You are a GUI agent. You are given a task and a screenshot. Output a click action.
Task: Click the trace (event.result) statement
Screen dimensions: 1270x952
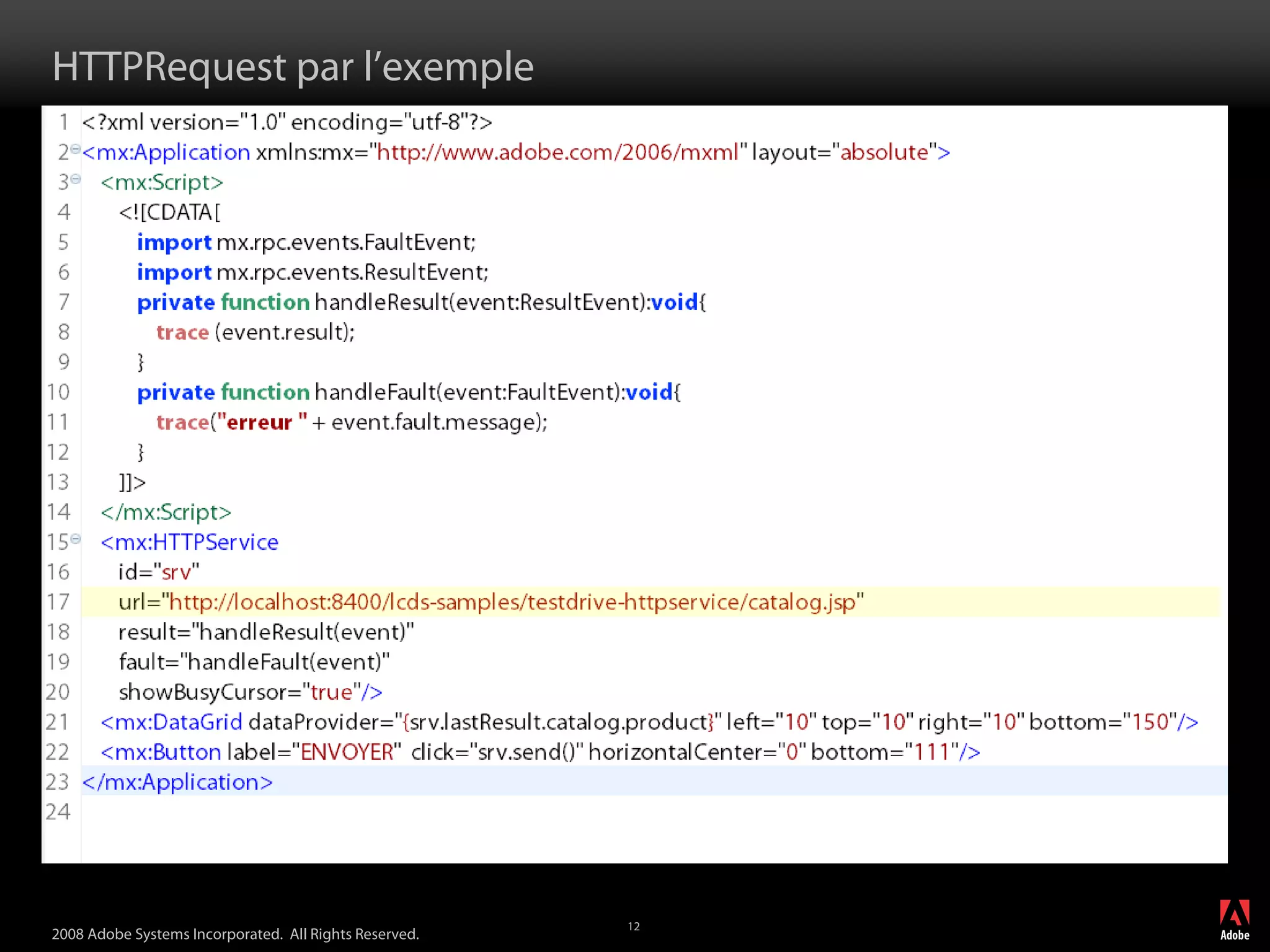255,332
